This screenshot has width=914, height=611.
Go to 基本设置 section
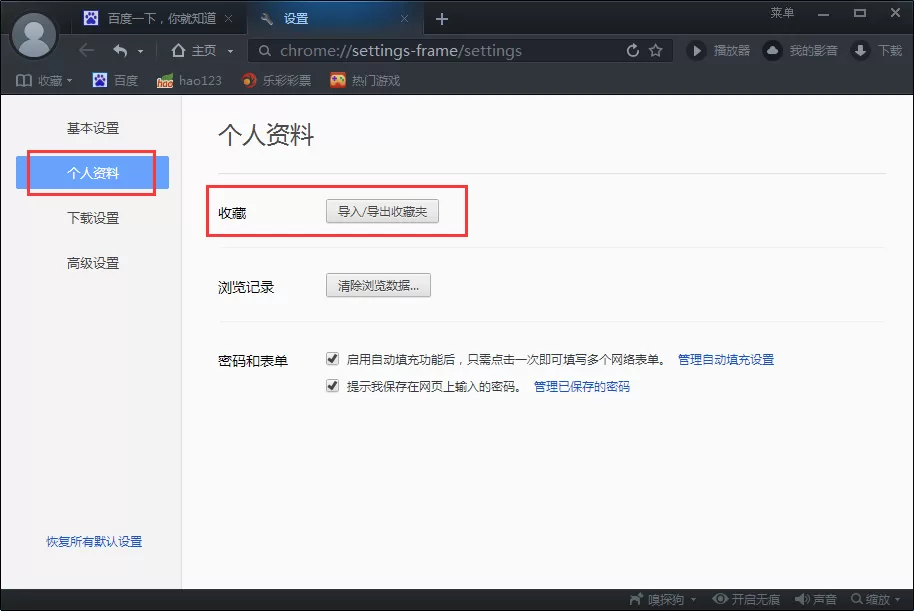(x=93, y=128)
